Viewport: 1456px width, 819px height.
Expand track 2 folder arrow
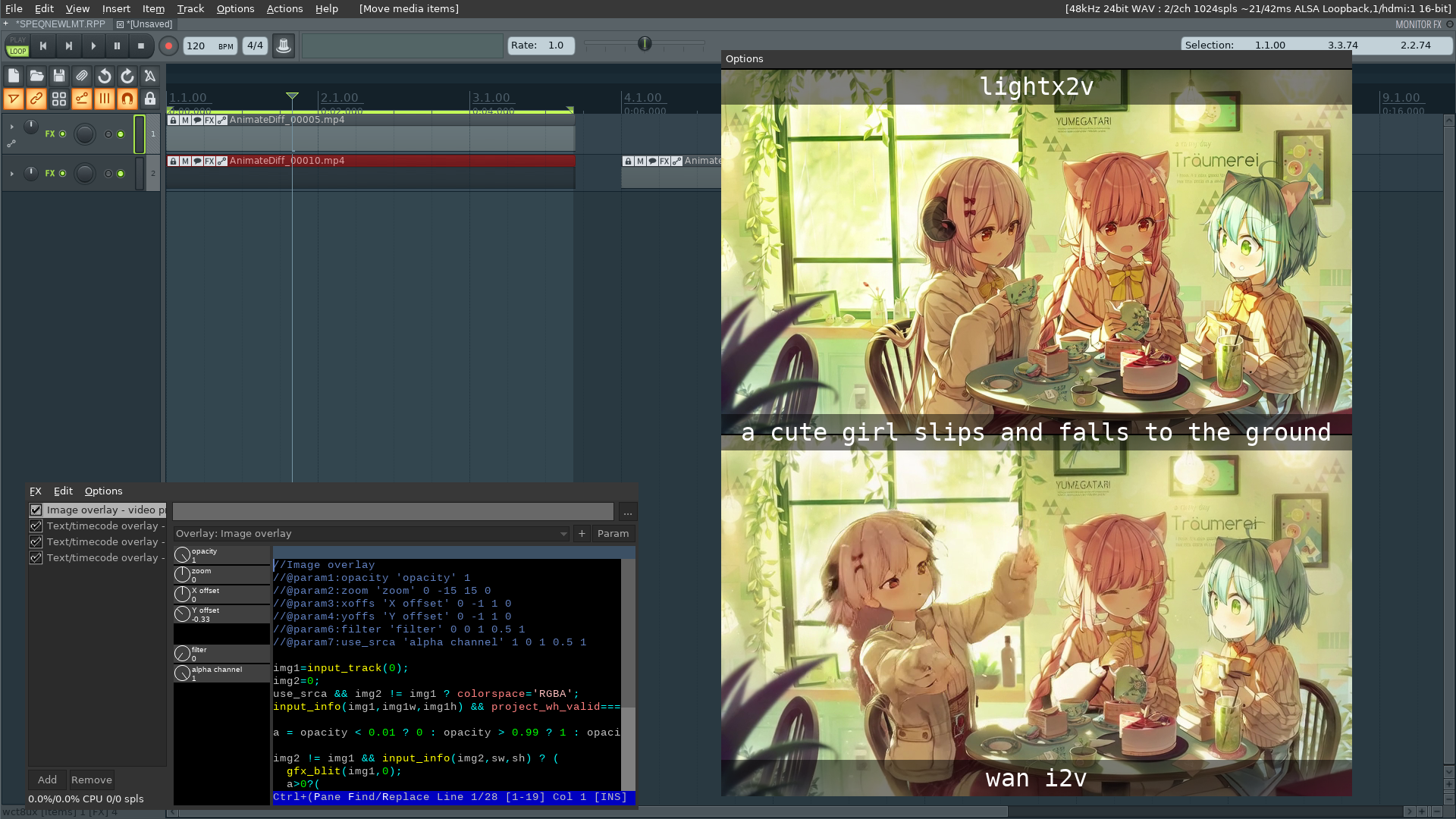pos(12,174)
